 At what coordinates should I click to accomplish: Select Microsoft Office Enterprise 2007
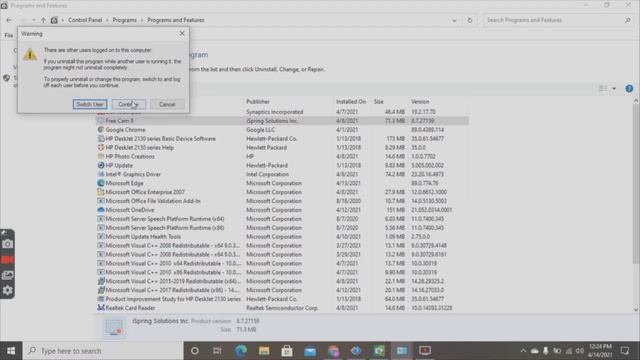click(145, 192)
